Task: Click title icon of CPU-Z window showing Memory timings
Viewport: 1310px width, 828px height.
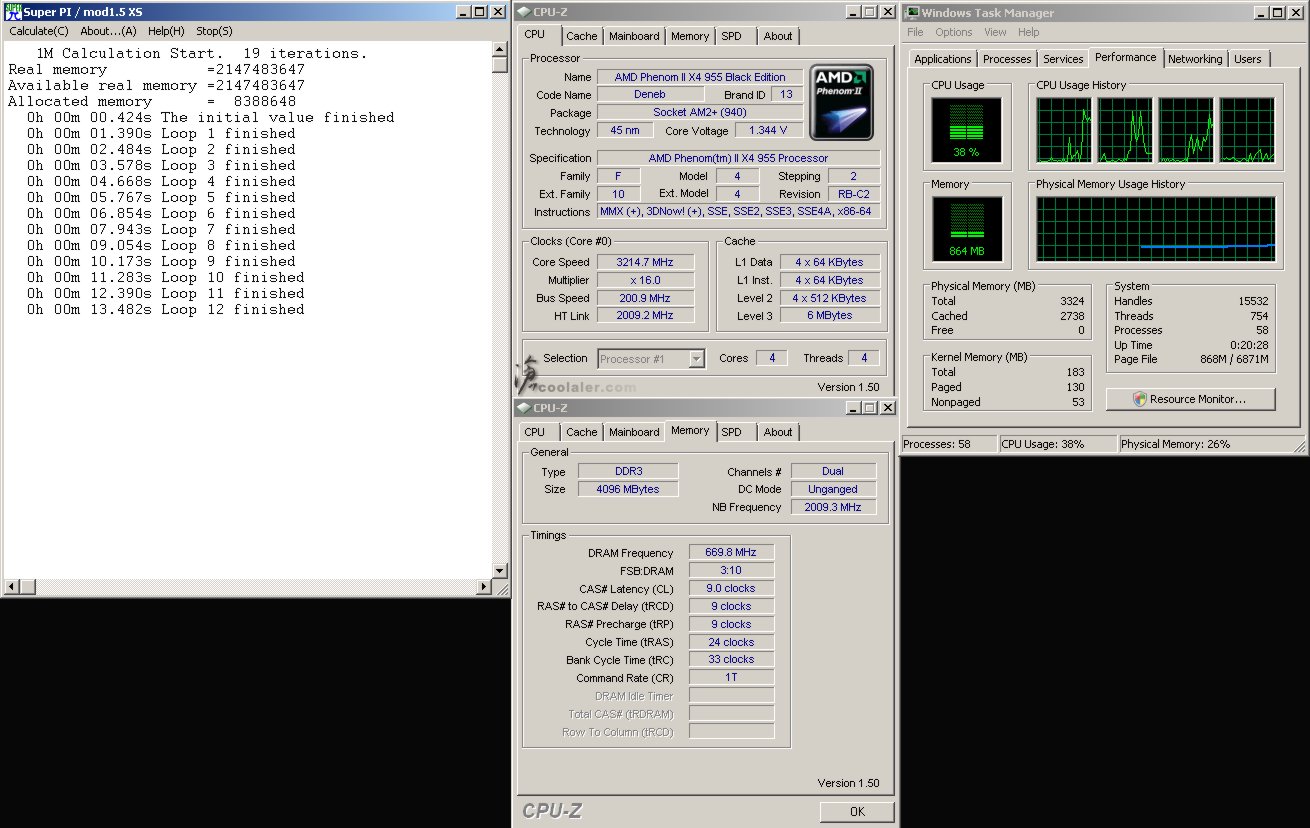Action: point(524,408)
